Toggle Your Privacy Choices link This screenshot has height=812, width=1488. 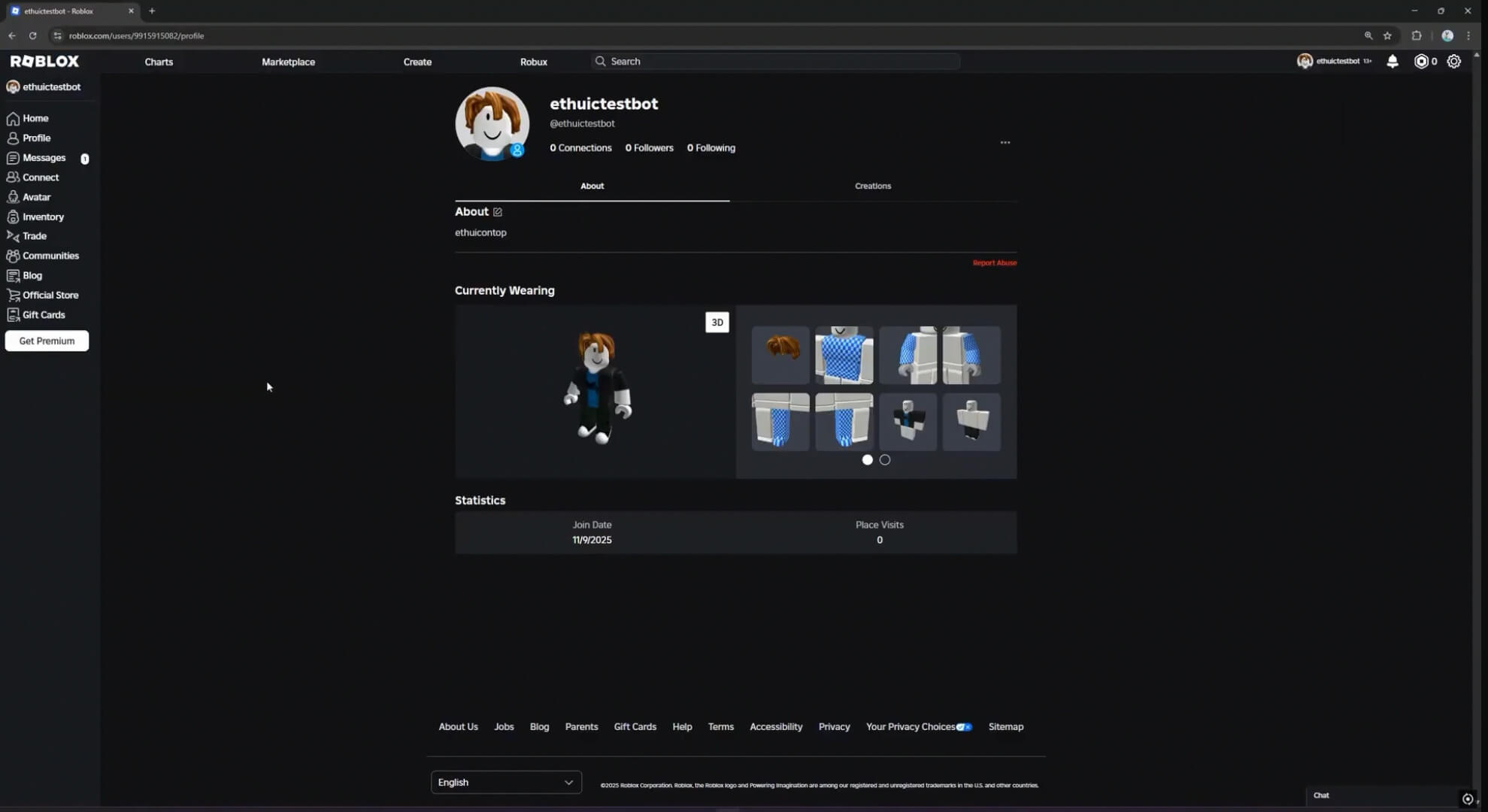919,727
